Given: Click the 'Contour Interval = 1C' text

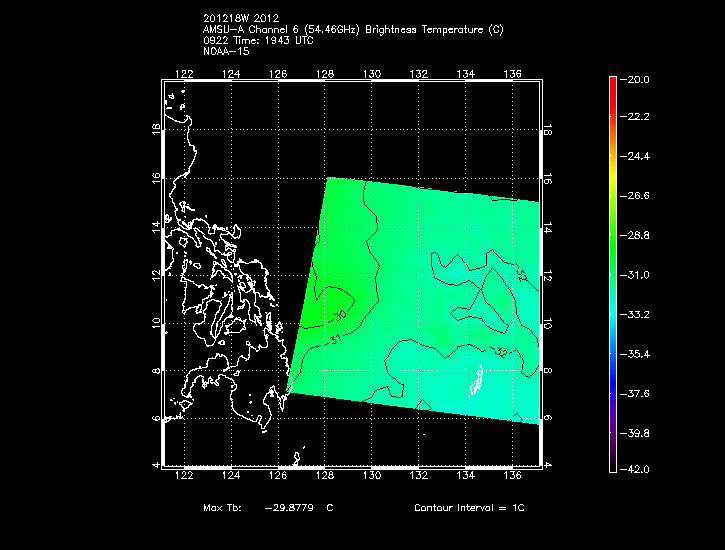Looking at the screenshot, I should coord(469,508).
